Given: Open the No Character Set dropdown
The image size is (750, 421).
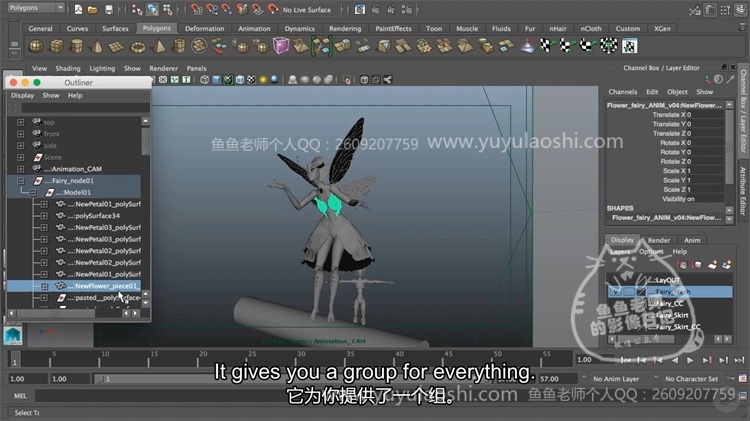Looking at the screenshot, I should (692, 379).
